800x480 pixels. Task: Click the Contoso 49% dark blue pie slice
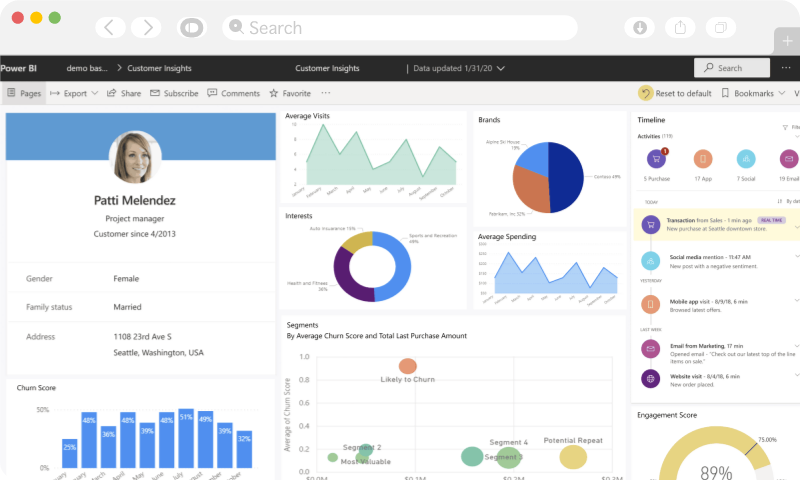567,176
